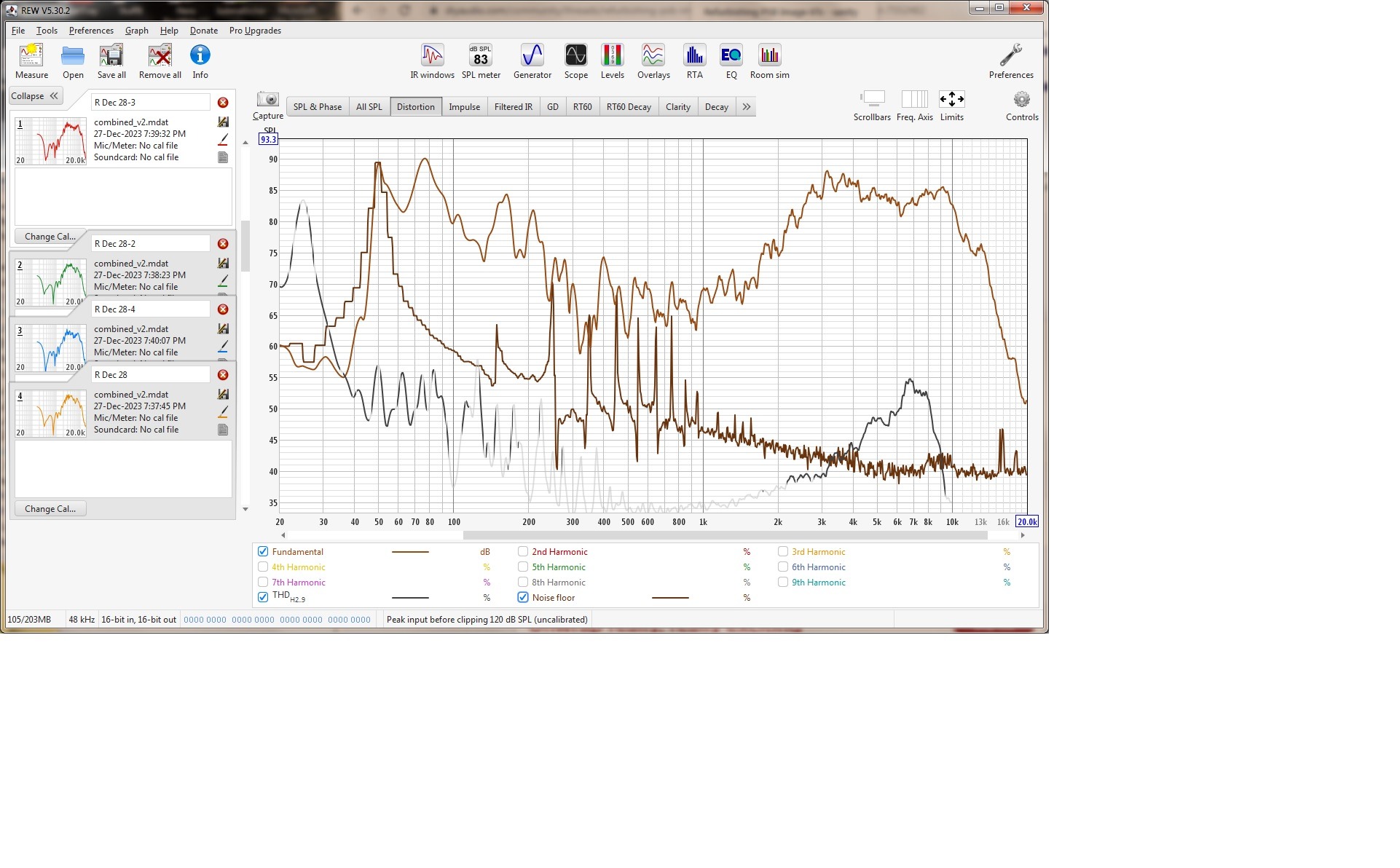The width and height of the screenshot is (1400, 868).
Task: Click the Save all icon
Action: point(111,61)
